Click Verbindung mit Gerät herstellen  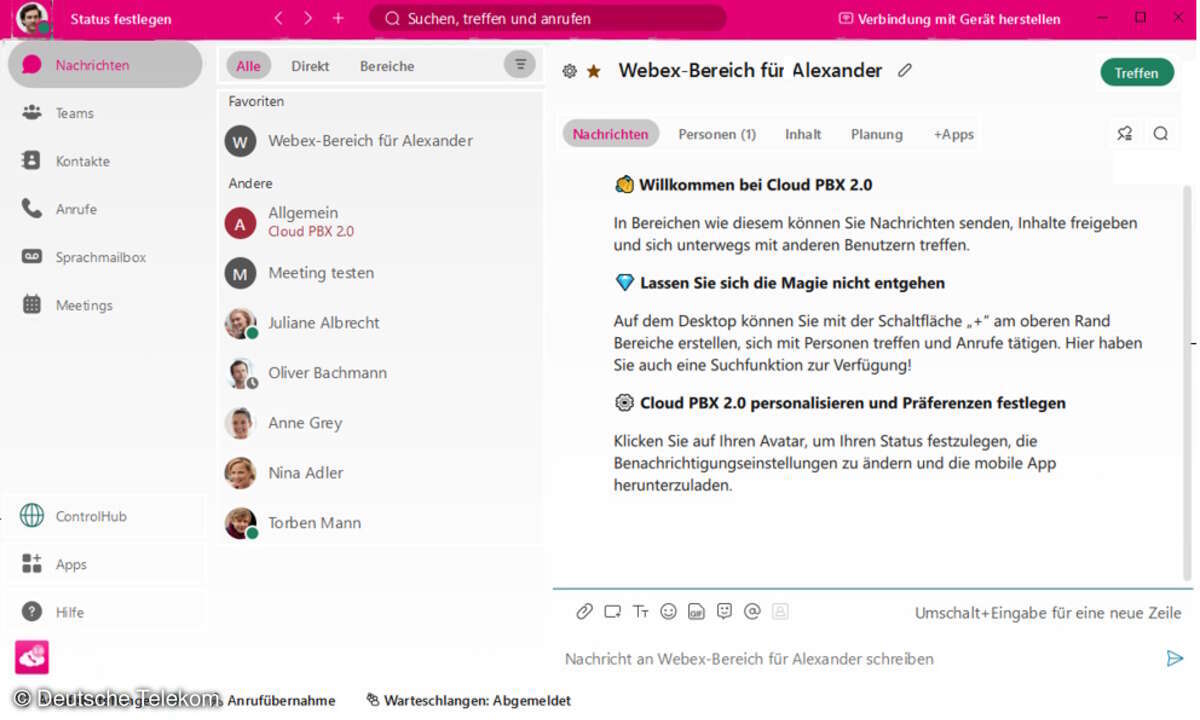(x=949, y=19)
